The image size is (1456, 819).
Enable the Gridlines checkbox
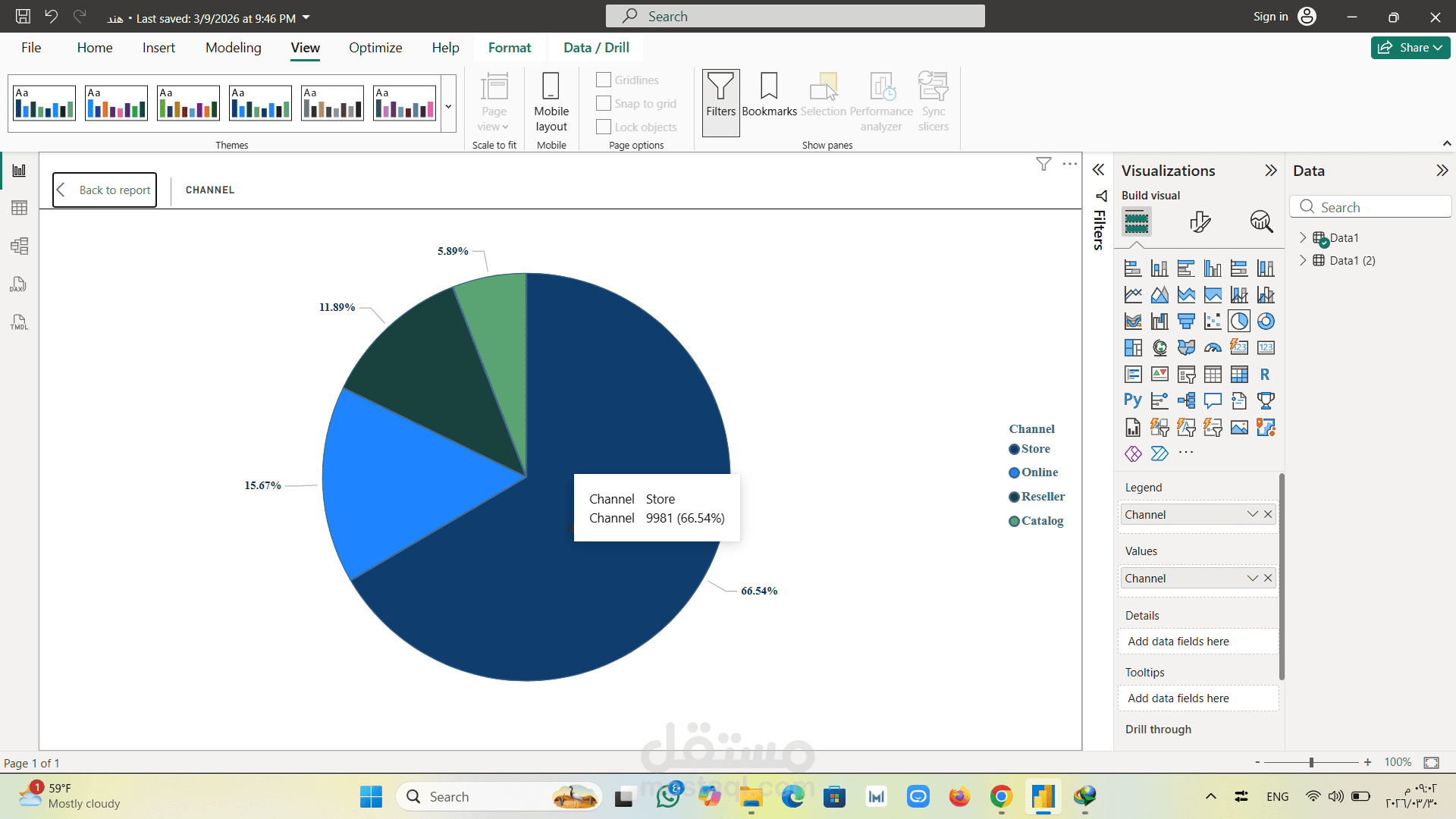(x=604, y=80)
